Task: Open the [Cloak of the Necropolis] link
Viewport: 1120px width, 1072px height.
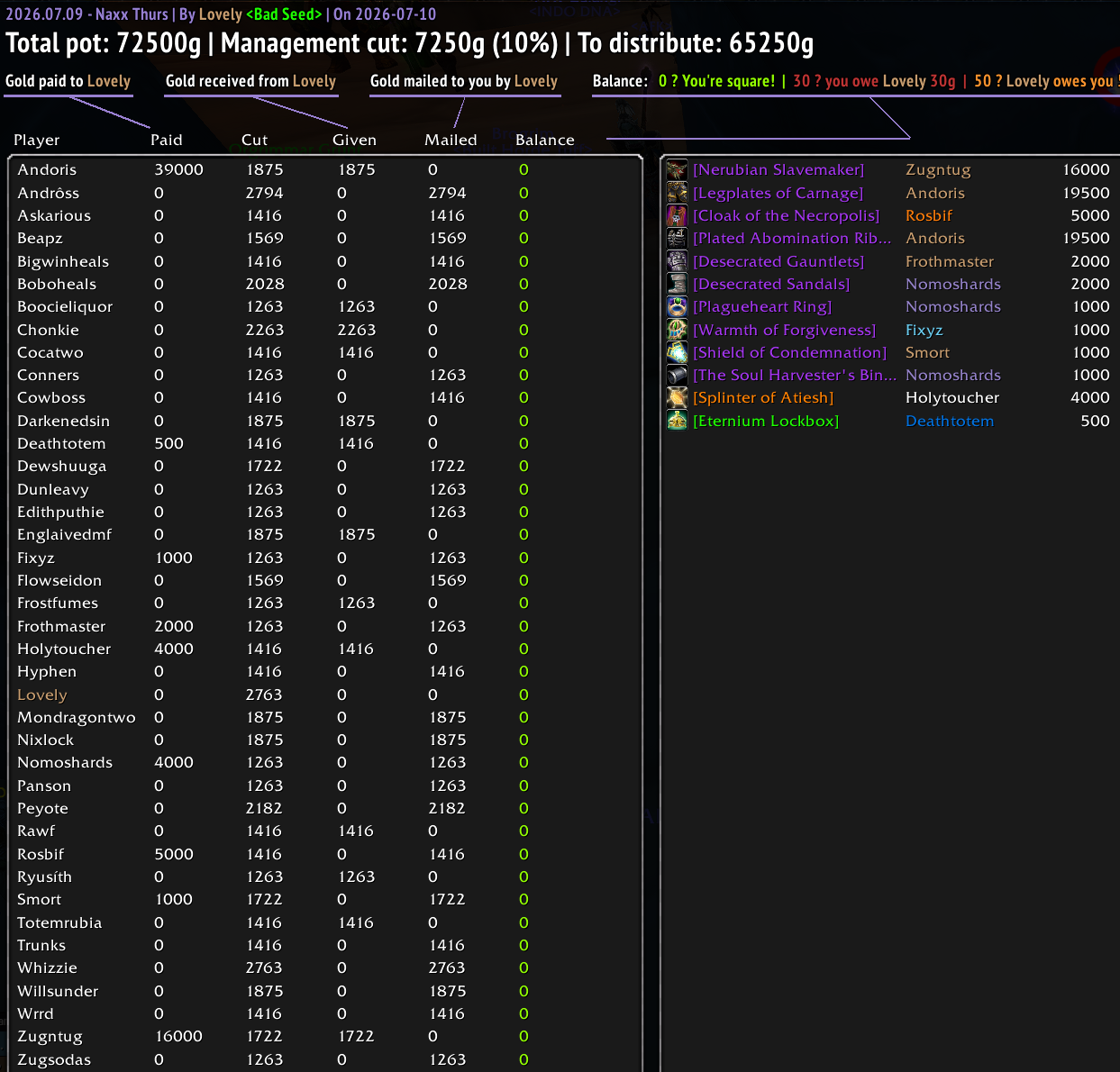Action: (786, 215)
